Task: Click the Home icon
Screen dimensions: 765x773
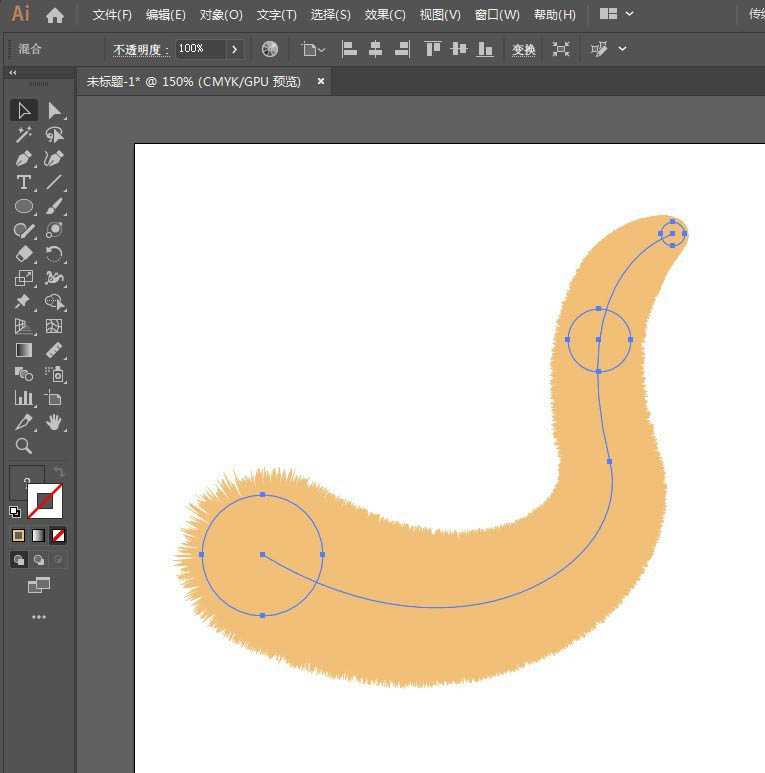Action: [55, 15]
